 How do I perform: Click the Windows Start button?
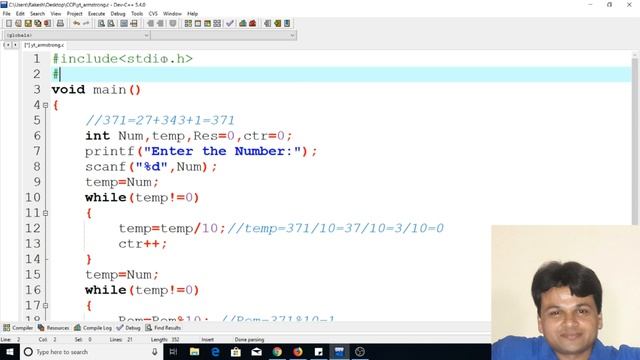point(9,352)
